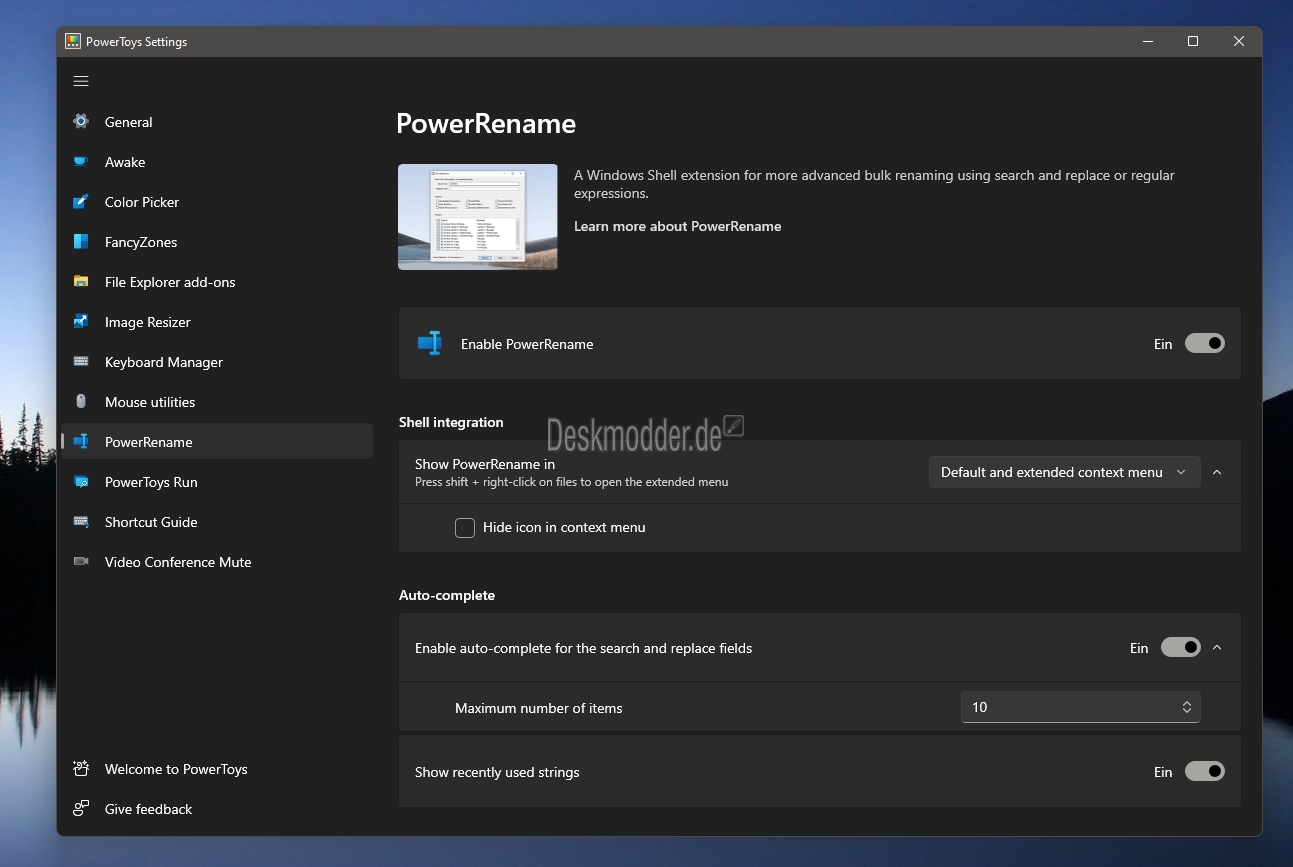Image resolution: width=1293 pixels, height=867 pixels.
Task: Collapse the Show PowerRename in section chevron
Action: click(1217, 472)
